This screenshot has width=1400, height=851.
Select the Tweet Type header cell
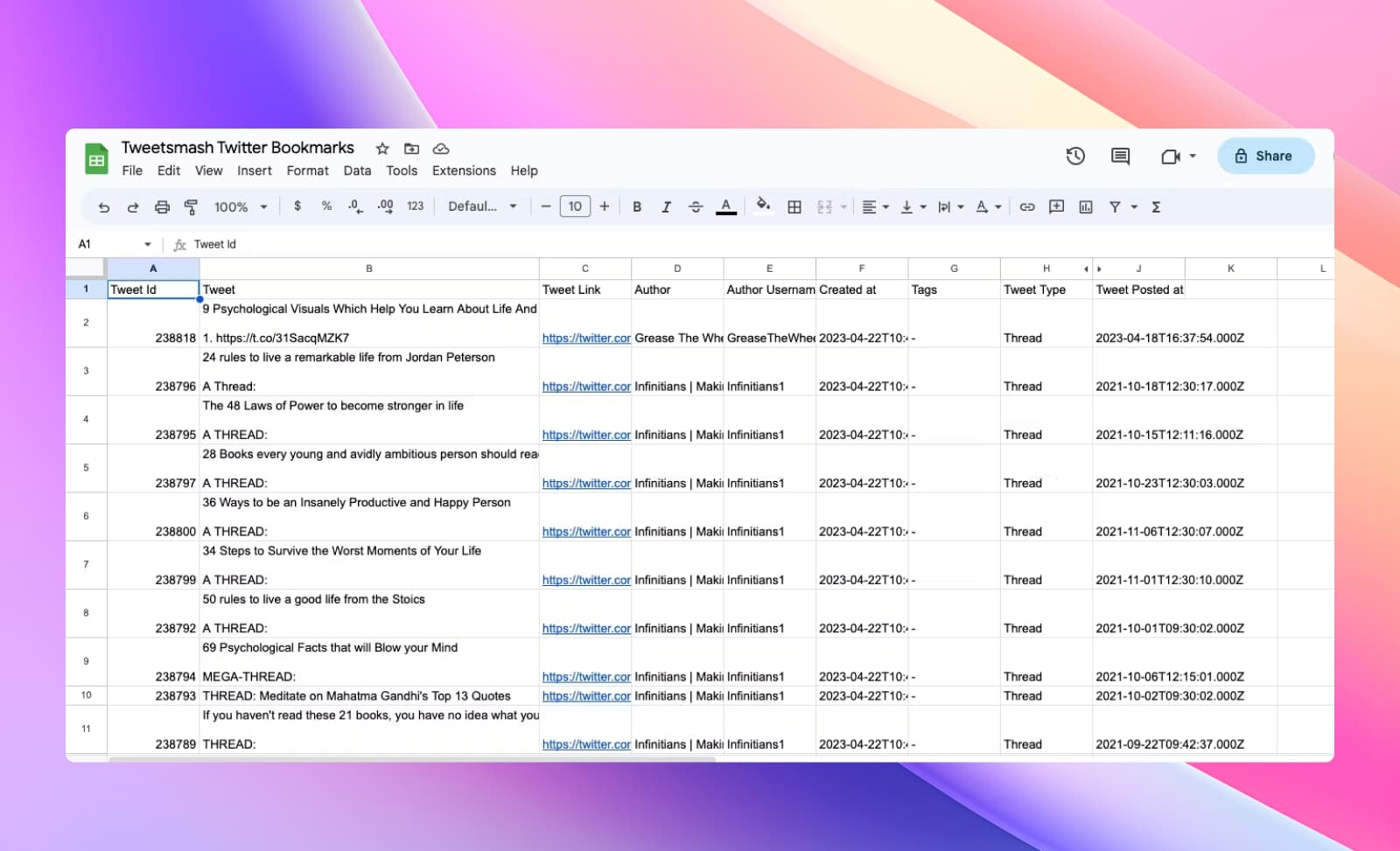click(x=1046, y=289)
